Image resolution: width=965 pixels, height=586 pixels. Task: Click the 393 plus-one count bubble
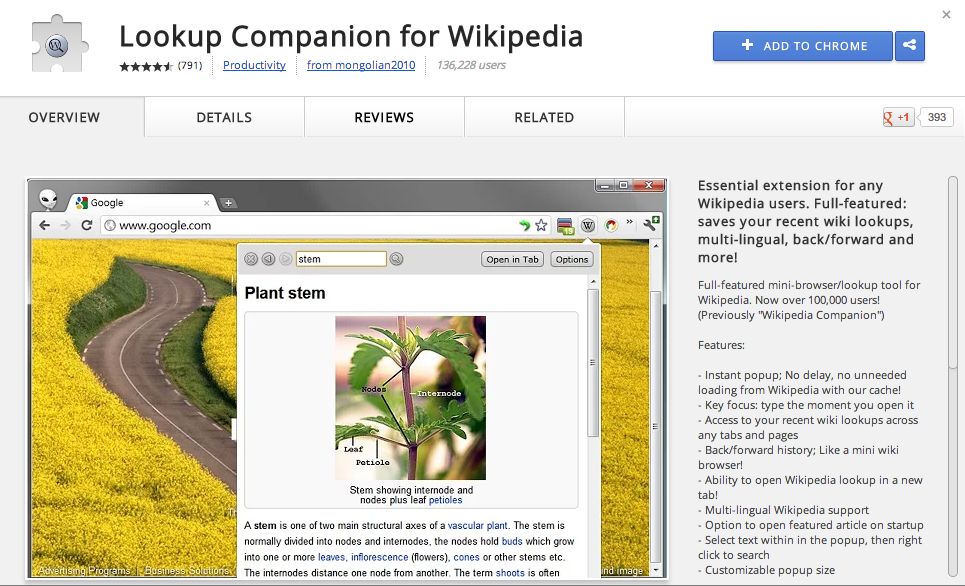pyautogui.click(x=936, y=117)
